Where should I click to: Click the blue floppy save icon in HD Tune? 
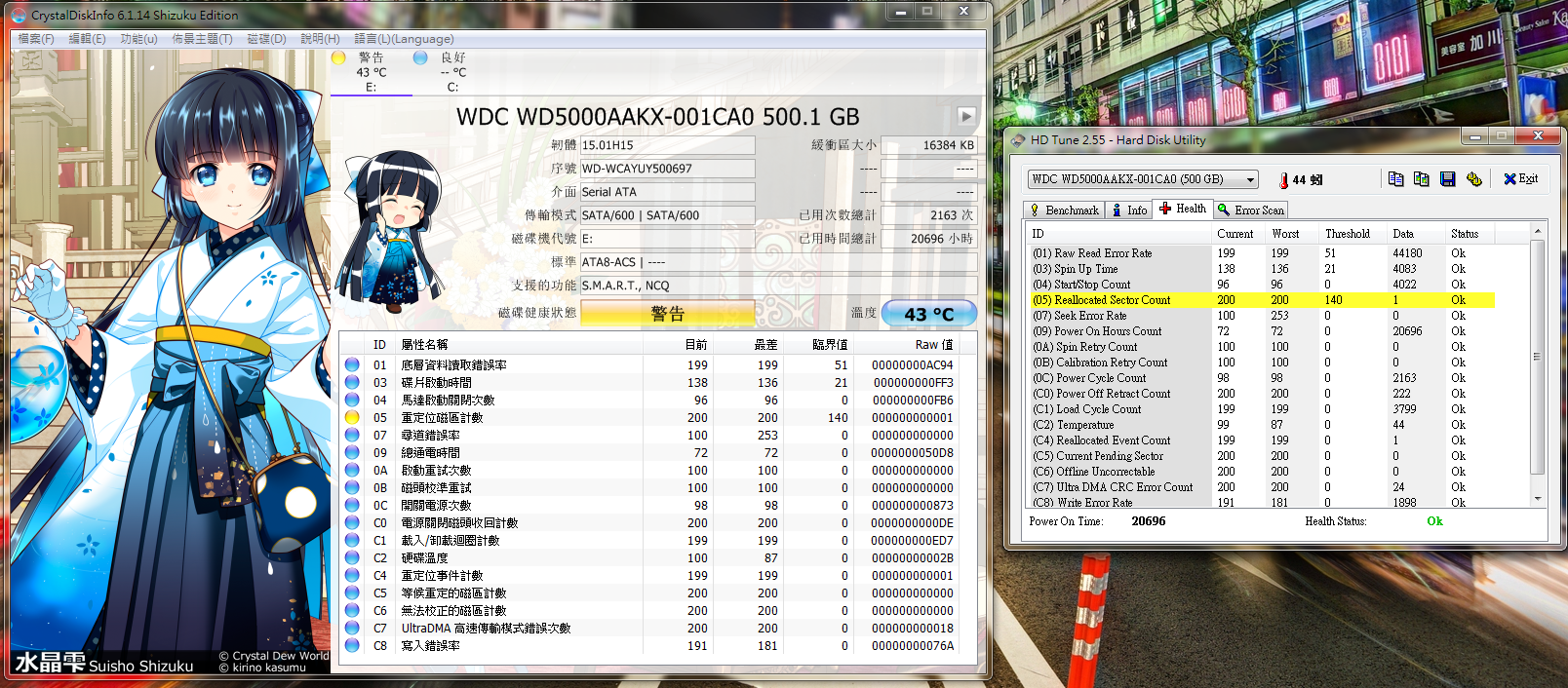[1447, 178]
